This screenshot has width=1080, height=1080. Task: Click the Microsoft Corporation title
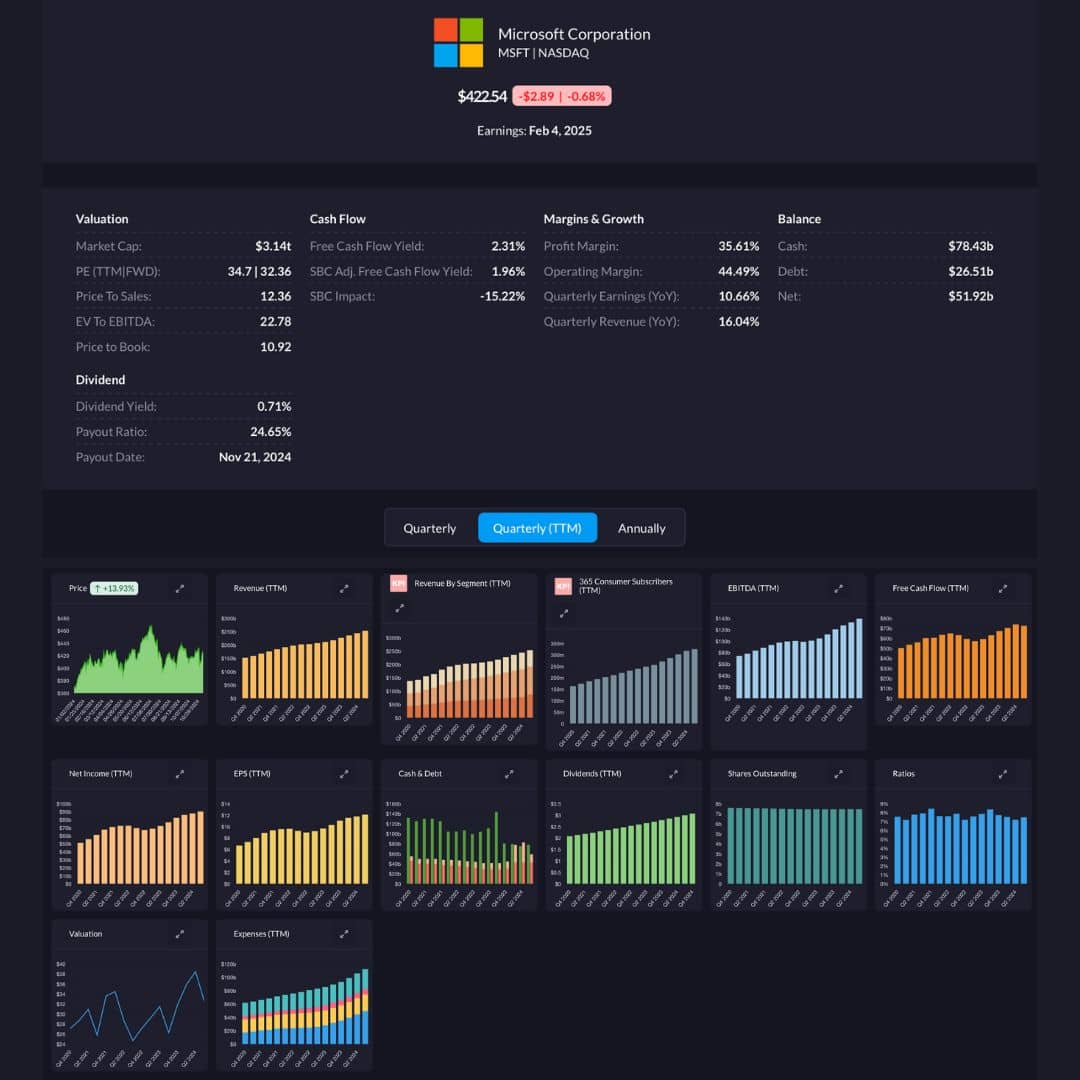[574, 34]
